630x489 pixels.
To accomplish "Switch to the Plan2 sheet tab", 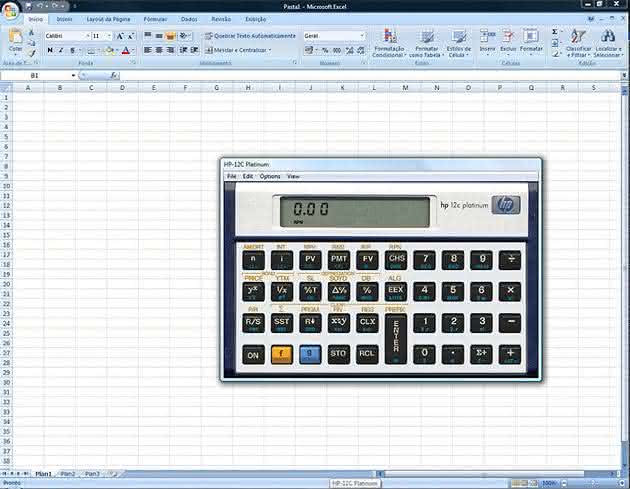I will 68,474.
